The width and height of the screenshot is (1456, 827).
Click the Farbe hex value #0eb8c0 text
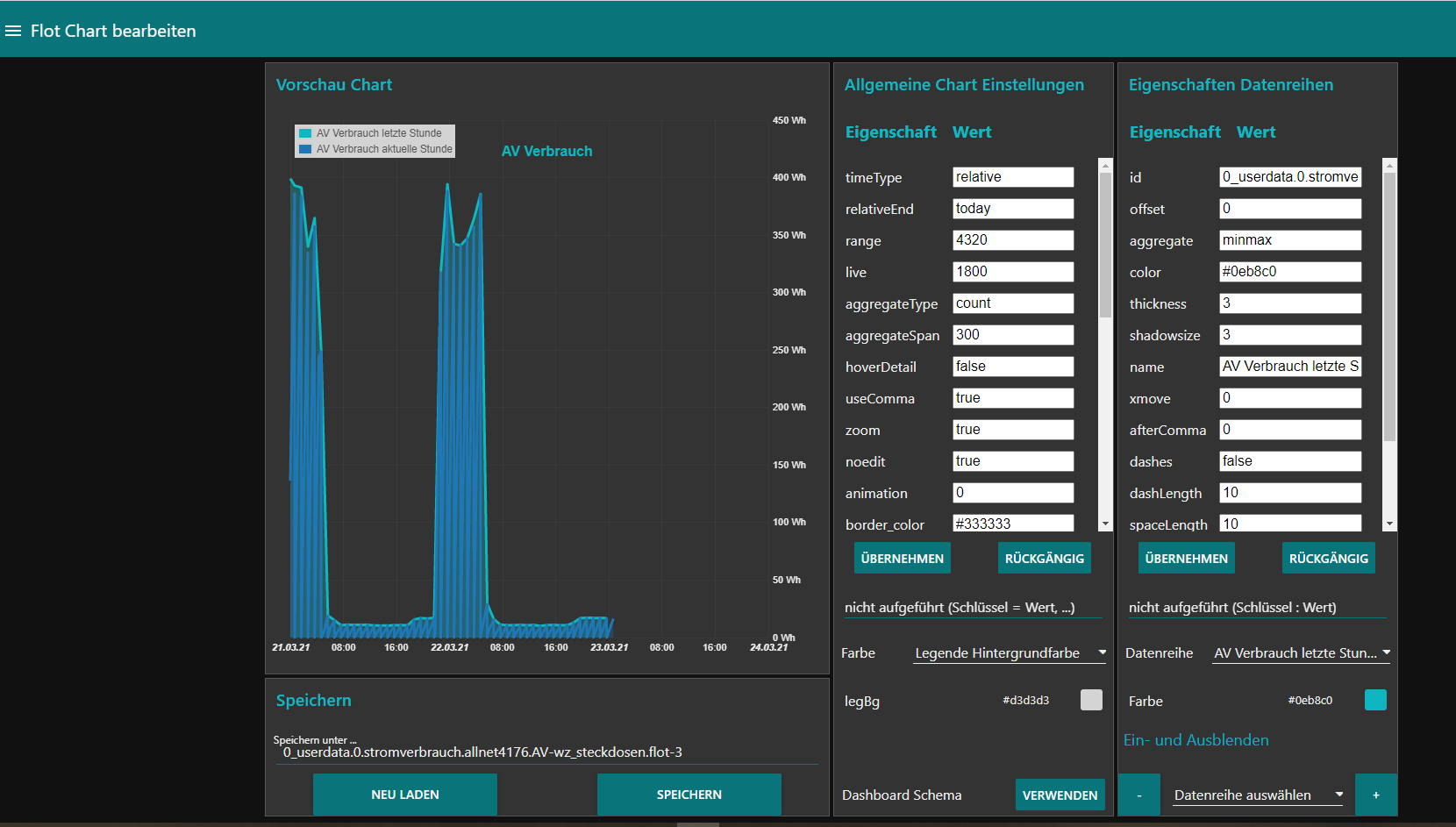[x=1310, y=700]
